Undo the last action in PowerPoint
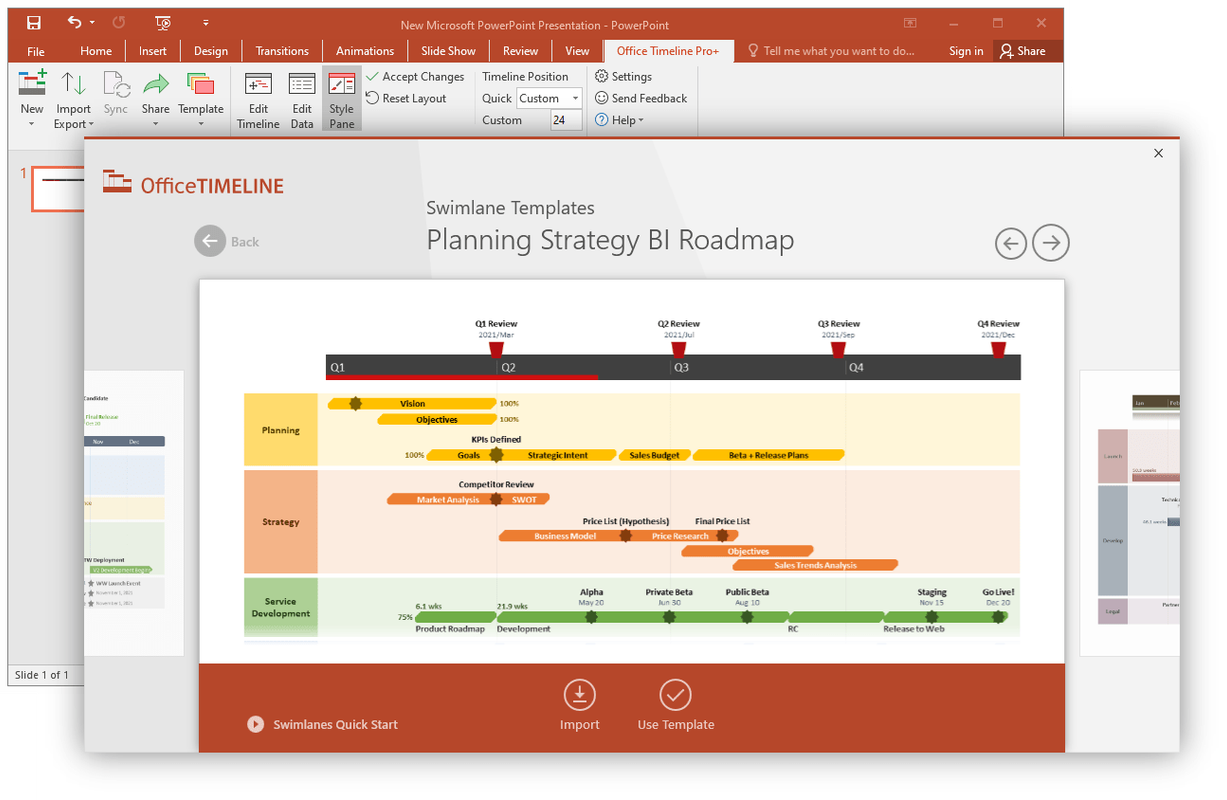 click(75, 22)
